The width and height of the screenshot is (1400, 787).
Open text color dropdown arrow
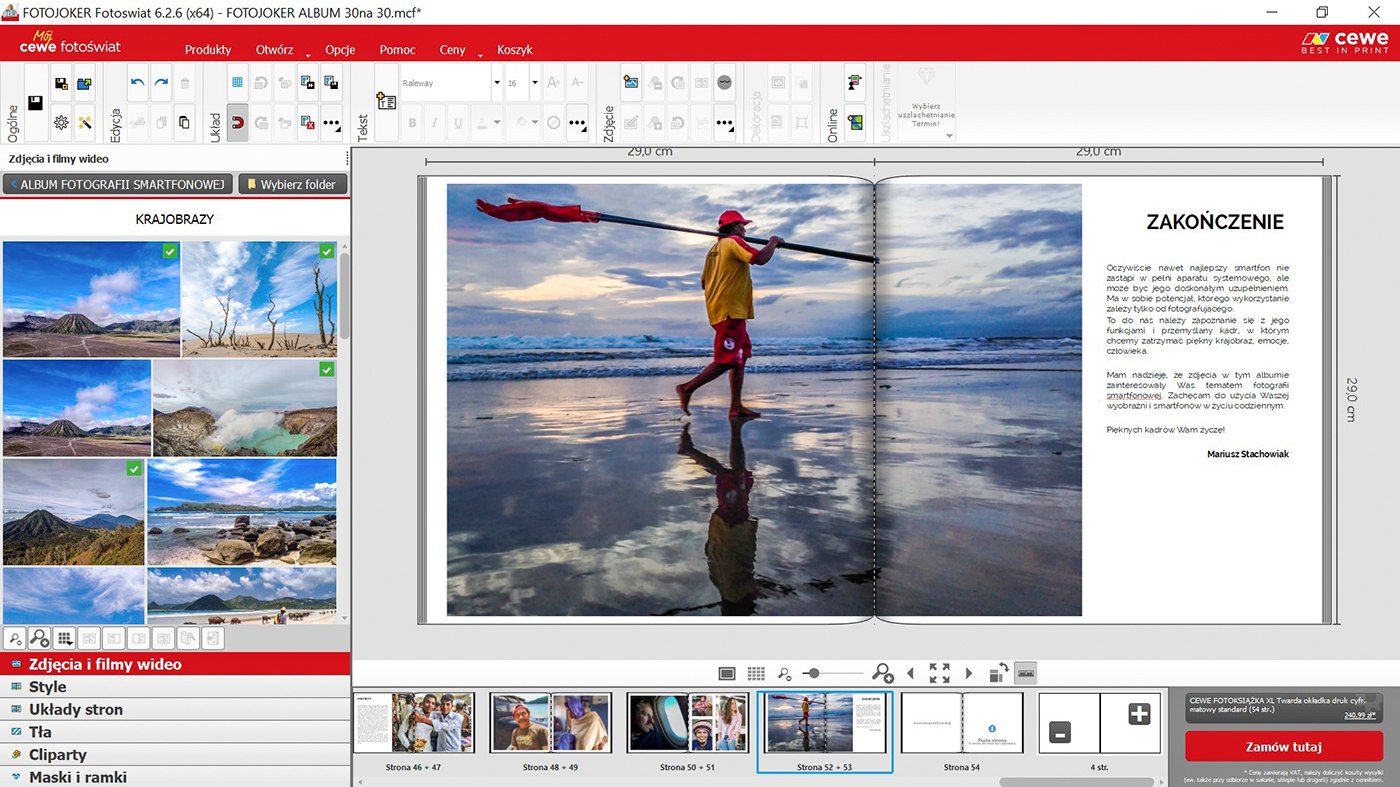point(498,123)
